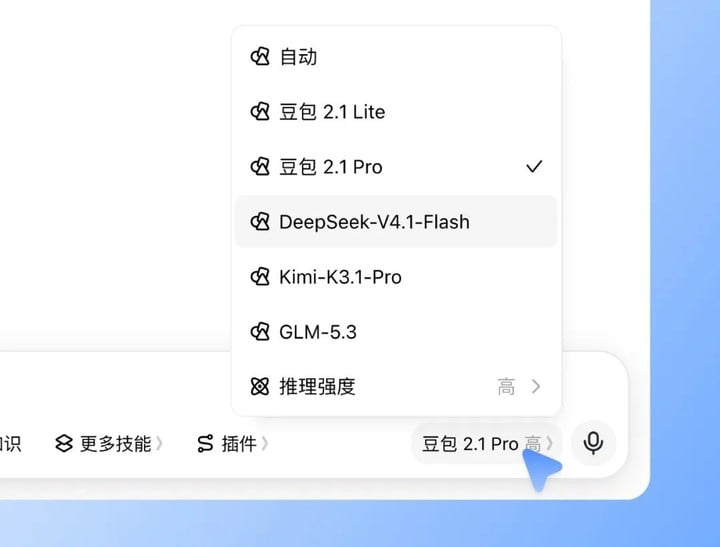Image resolution: width=720 pixels, height=547 pixels.
Task: Choose 豆包 2.1 Lite model
Action: point(396,112)
